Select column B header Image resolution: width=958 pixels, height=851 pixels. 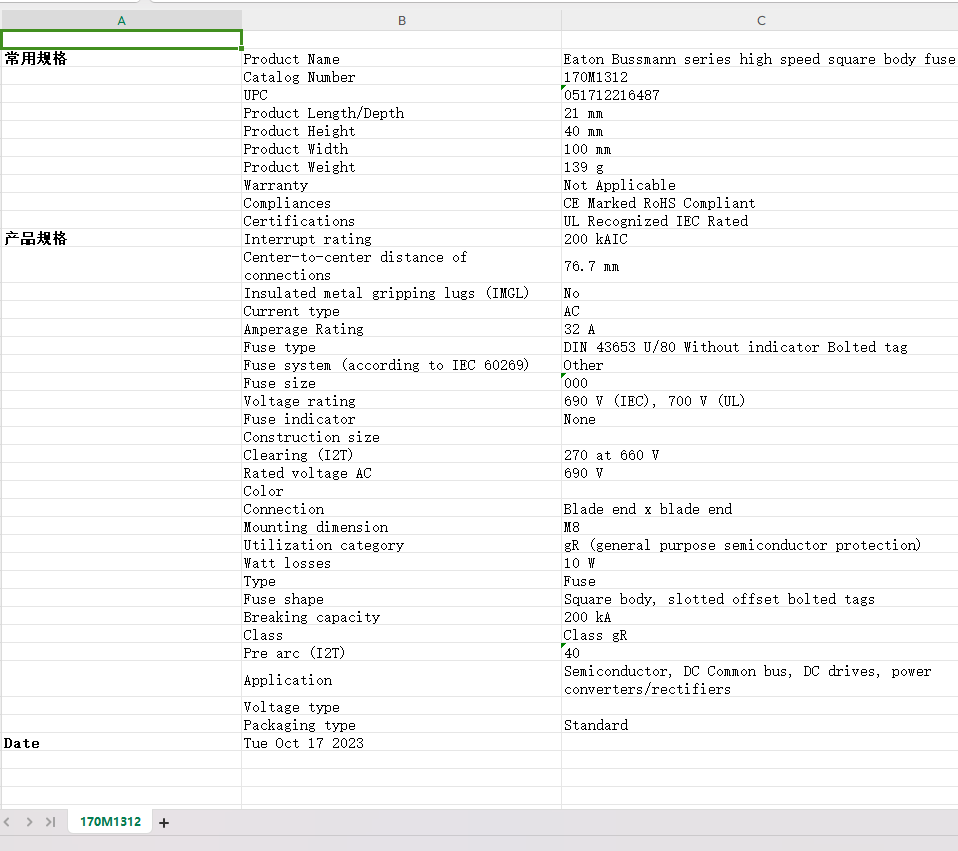(401, 20)
